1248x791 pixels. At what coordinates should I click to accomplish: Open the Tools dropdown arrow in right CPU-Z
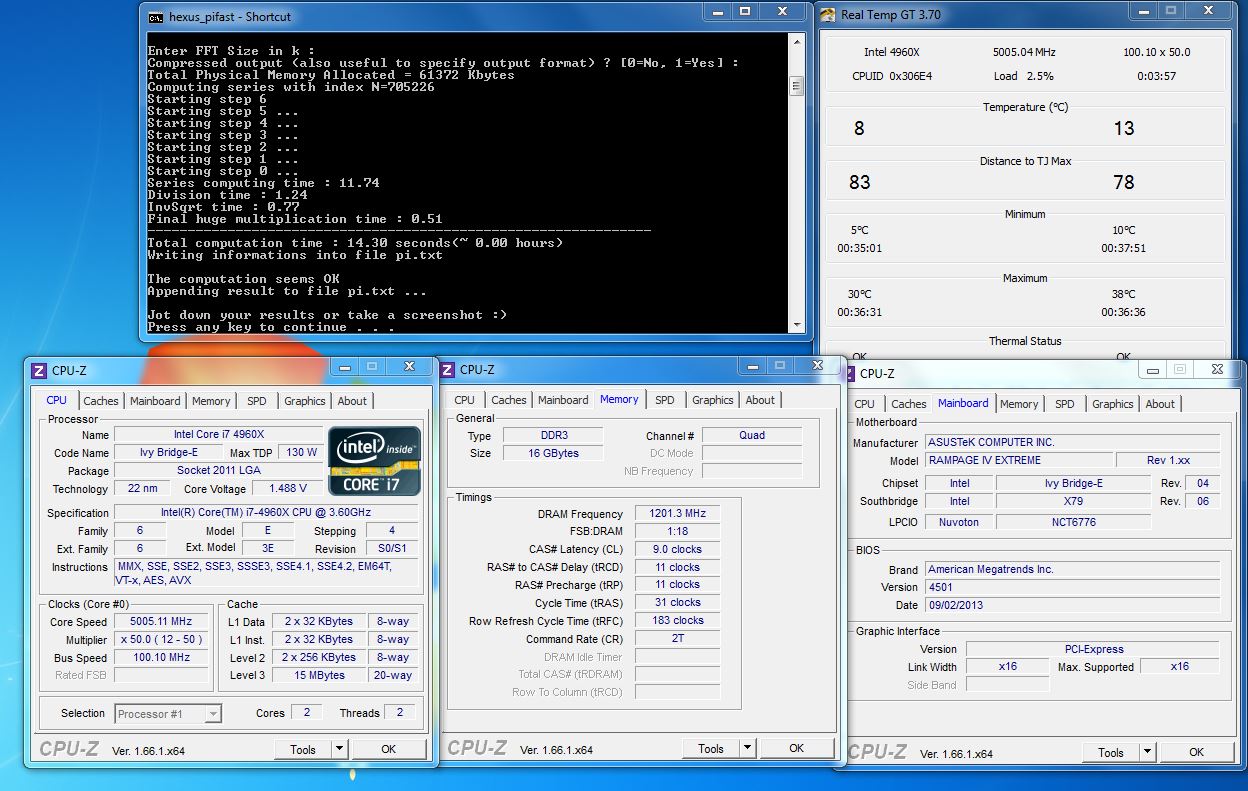coord(1147,752)
